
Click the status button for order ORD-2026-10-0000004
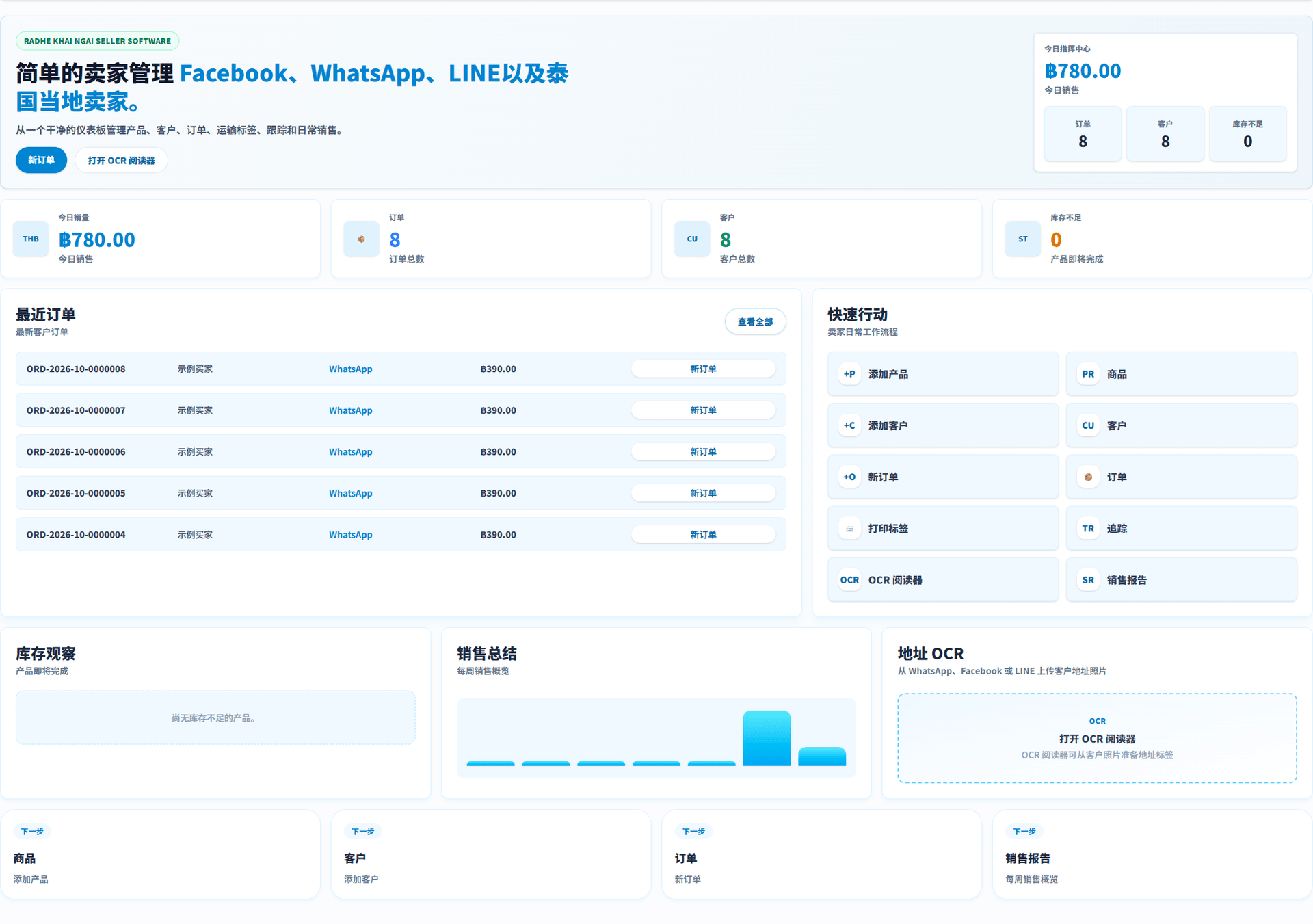point(703,535)
